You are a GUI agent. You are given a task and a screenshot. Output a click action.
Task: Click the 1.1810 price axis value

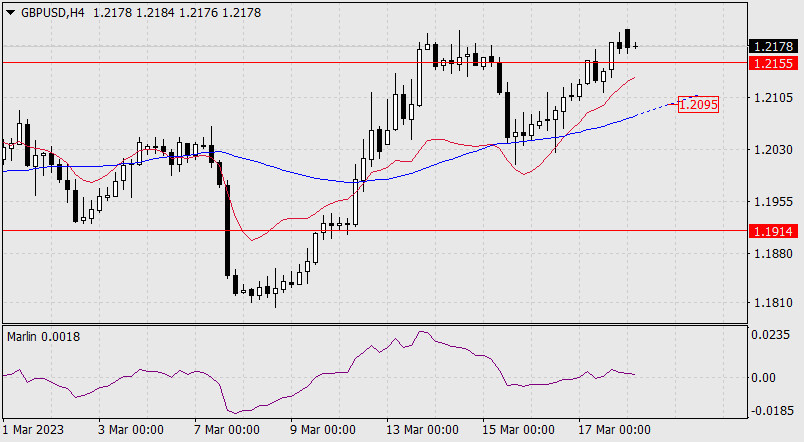772,304
